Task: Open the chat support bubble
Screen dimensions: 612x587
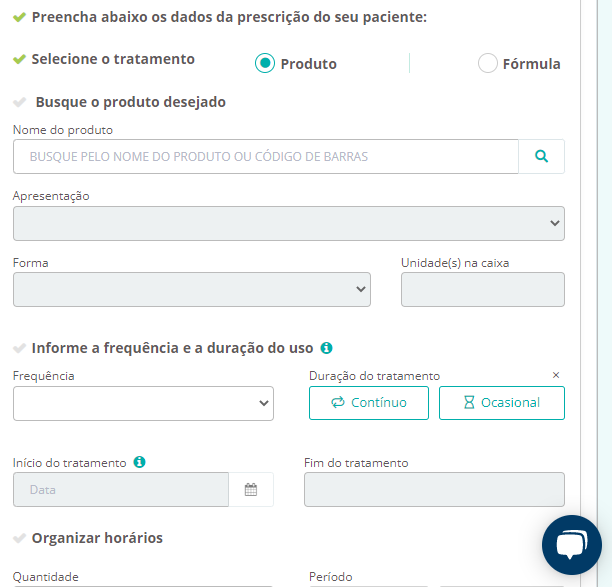Action: click(x=571, y=545)
